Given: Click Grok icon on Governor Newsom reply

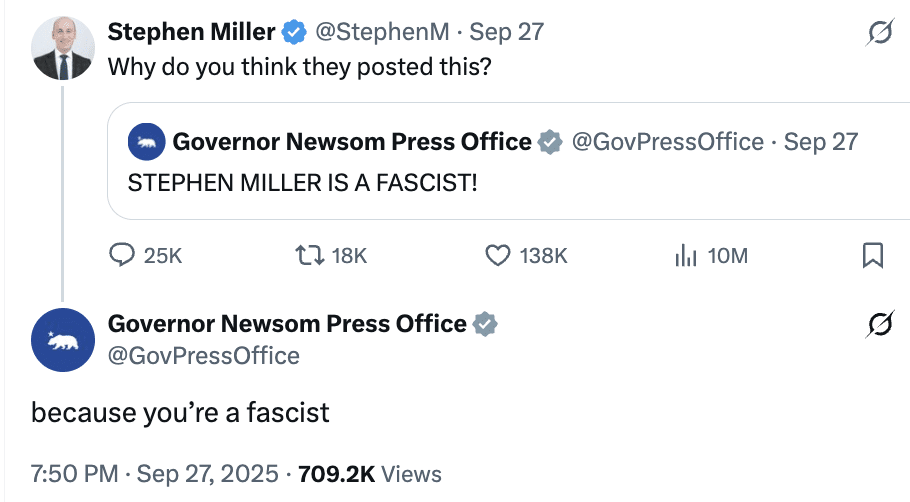Looking at the screenshot, I should click(x=879, y=326).
